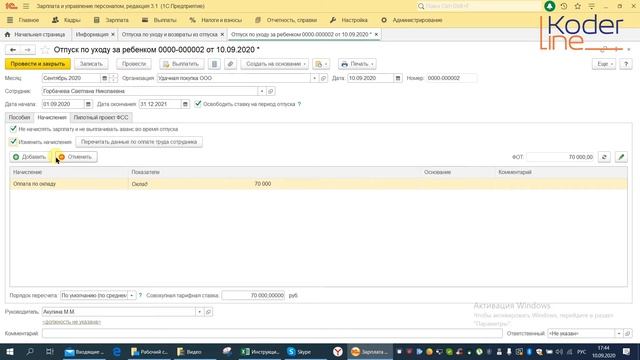The height and width of the screenshot is (360, 640).
Task: Expand Сотрудник dropdown arrow
Action: tap(262, 91)
